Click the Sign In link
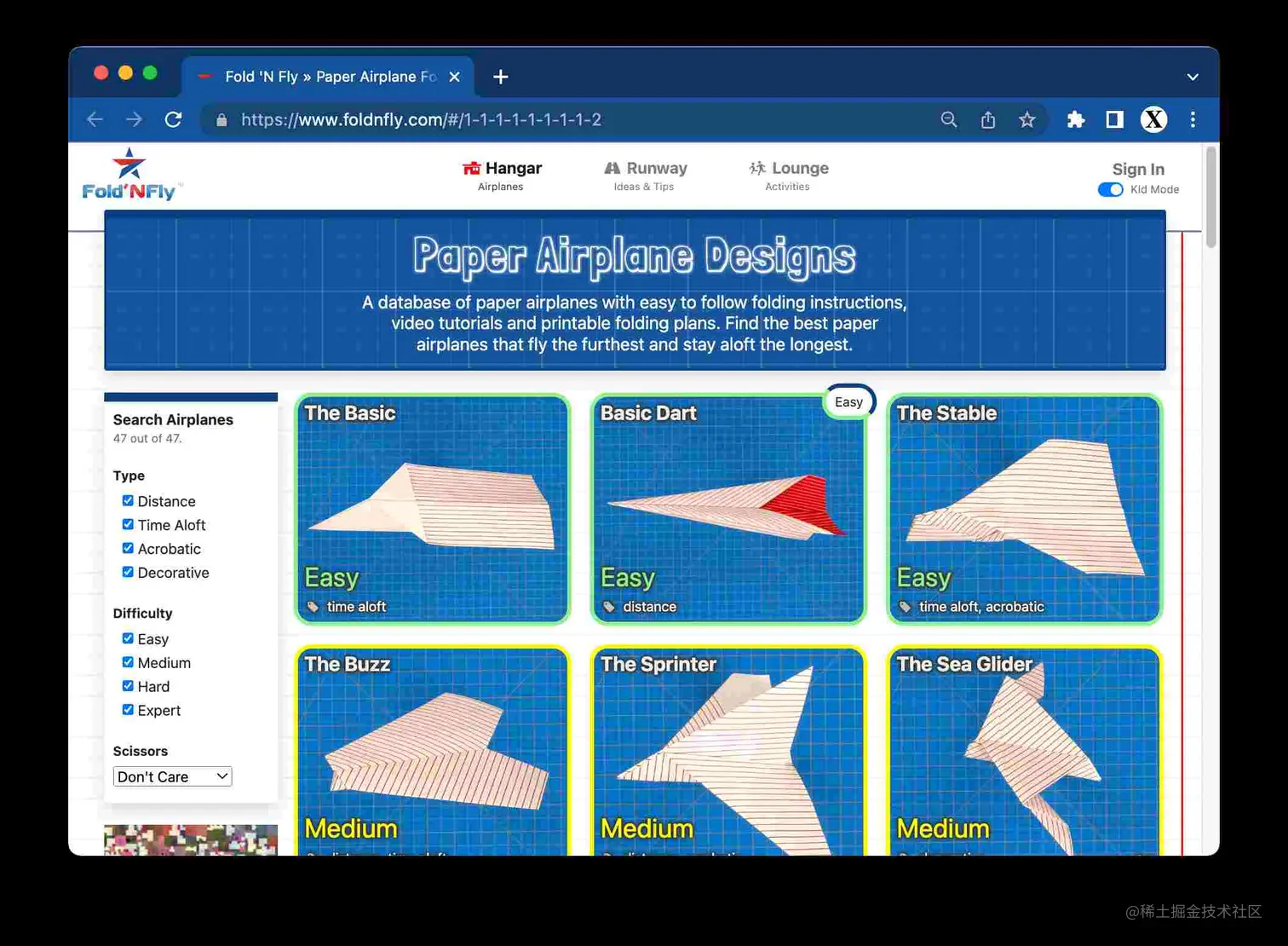The height and width of the screenshot is (946, 1288). coord(1138,169)
